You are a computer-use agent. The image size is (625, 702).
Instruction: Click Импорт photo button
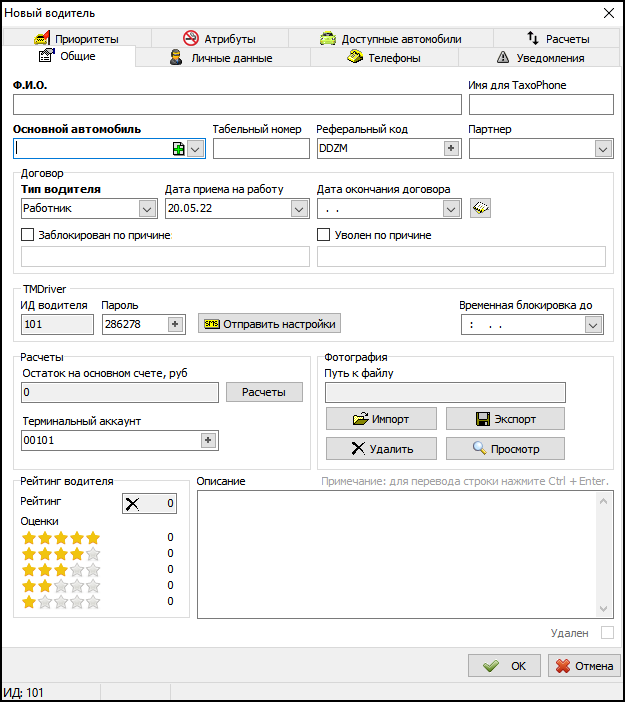[x=381, y=418]
